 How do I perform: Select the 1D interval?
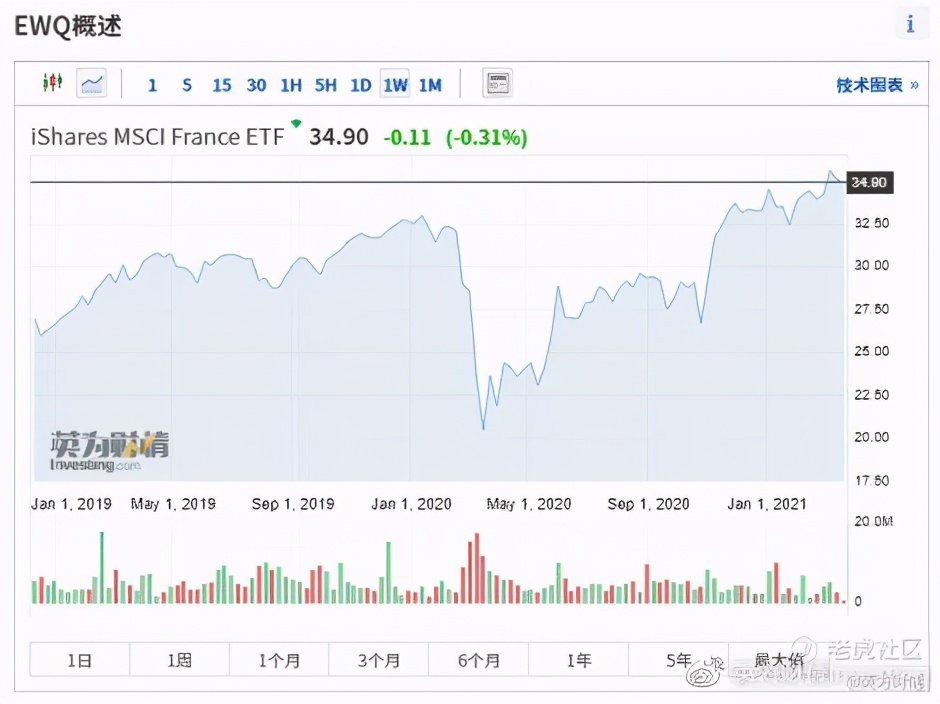pos(360,85)
